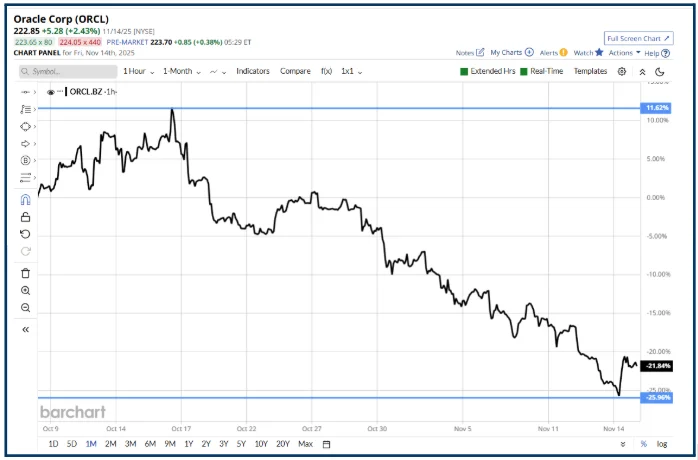The width and height of the screenshot is (698, 460).
Task: Open the measurement lines tool
Action: pos(25,178)
